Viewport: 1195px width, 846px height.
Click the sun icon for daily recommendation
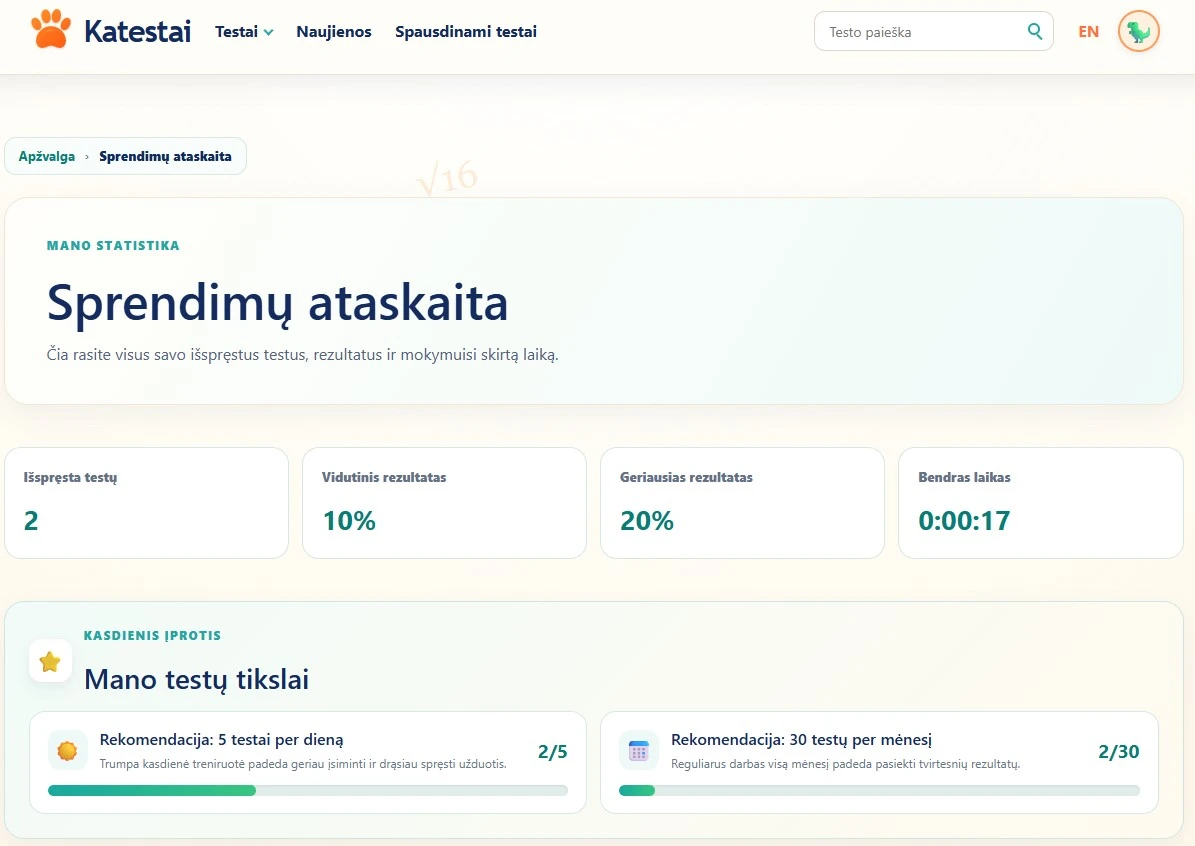click(67, 751)
